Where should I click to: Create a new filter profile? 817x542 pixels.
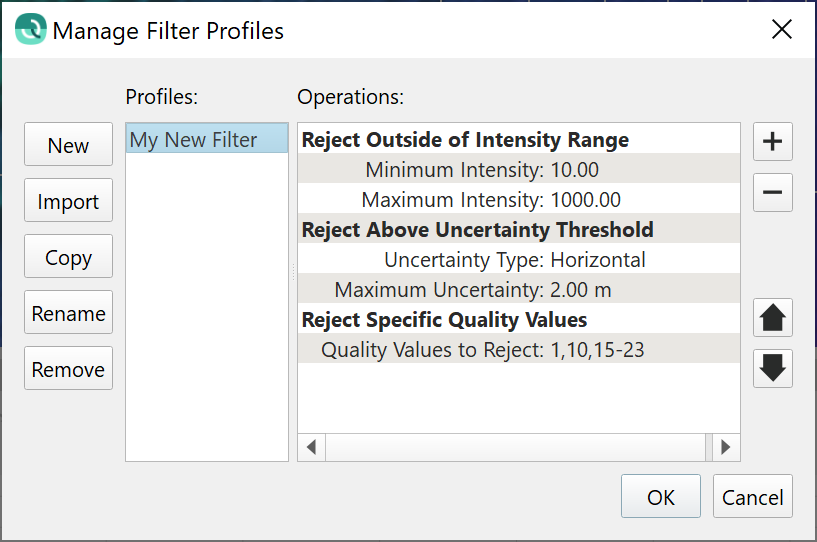[x=68, y=146]
